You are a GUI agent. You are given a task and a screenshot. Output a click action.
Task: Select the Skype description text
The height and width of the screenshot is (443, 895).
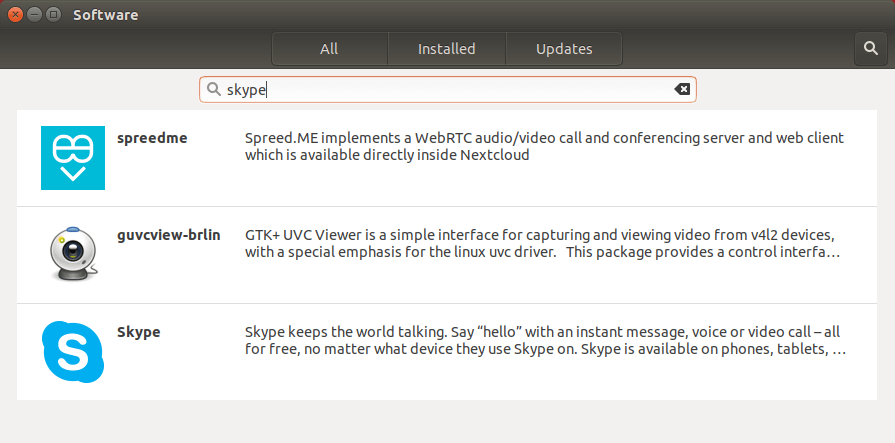[x=545, y=340]
